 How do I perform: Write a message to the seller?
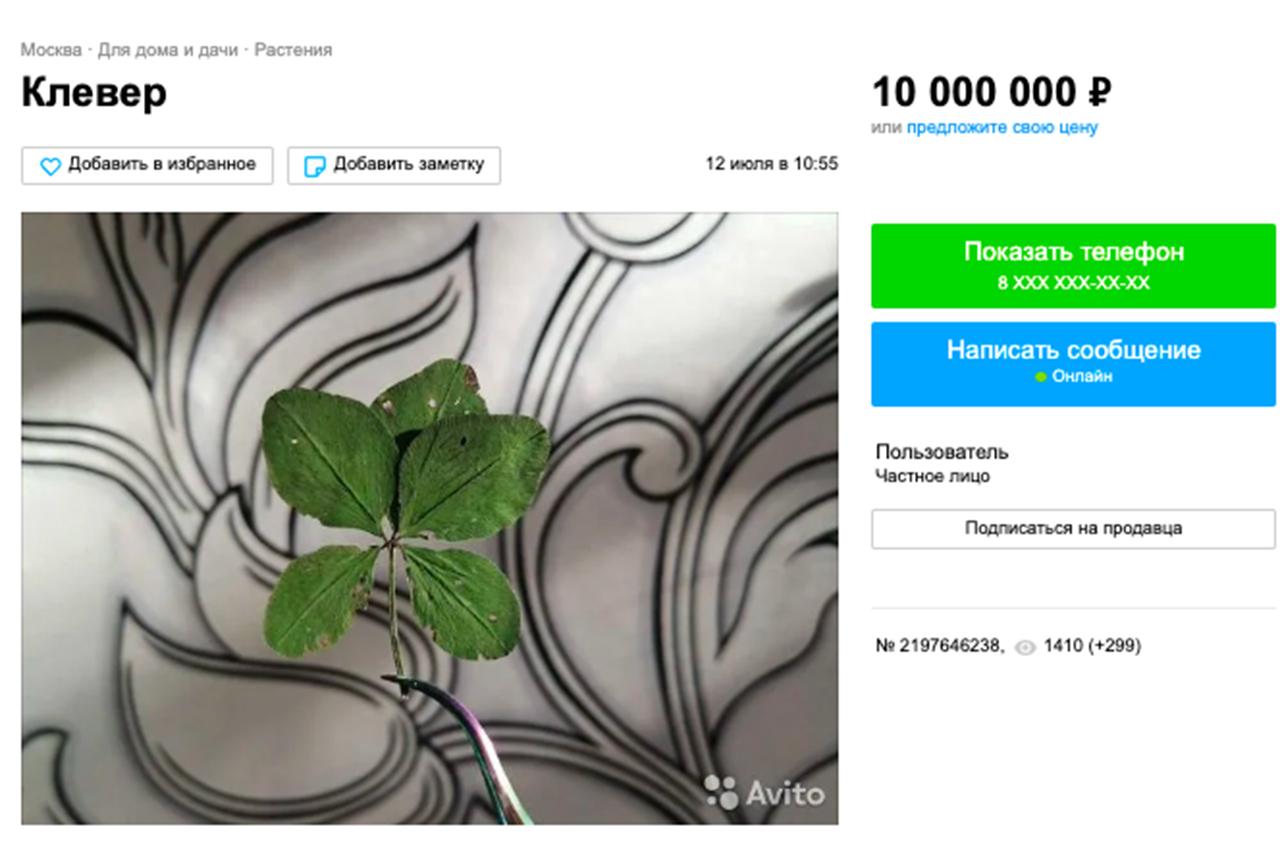[x=1073, y=364]
